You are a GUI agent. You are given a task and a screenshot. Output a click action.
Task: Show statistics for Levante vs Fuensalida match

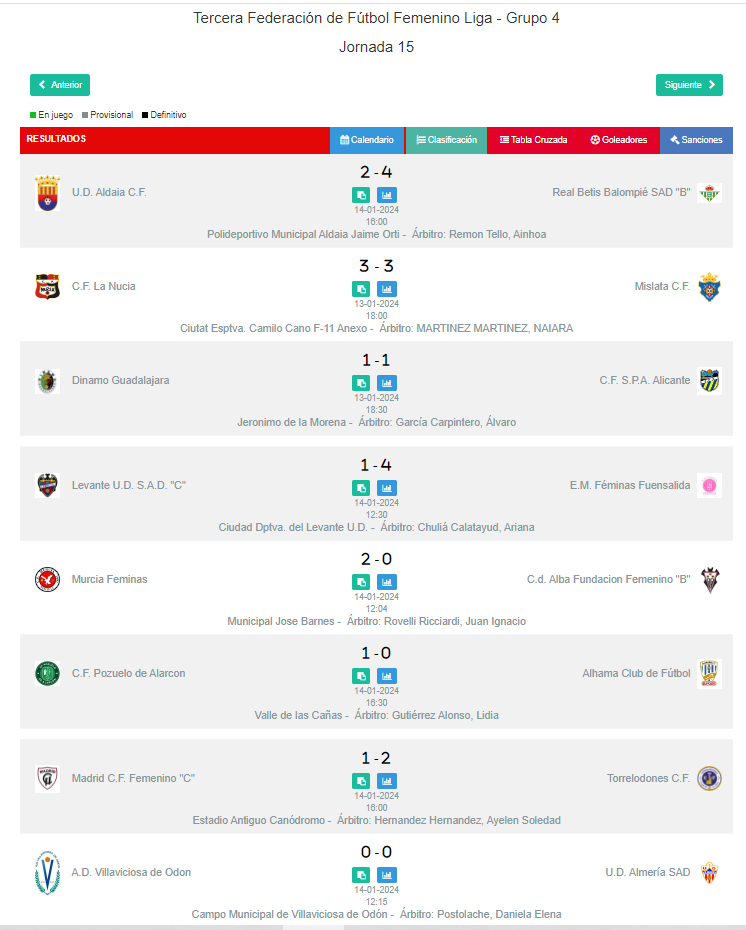click(x=387, y=488)
